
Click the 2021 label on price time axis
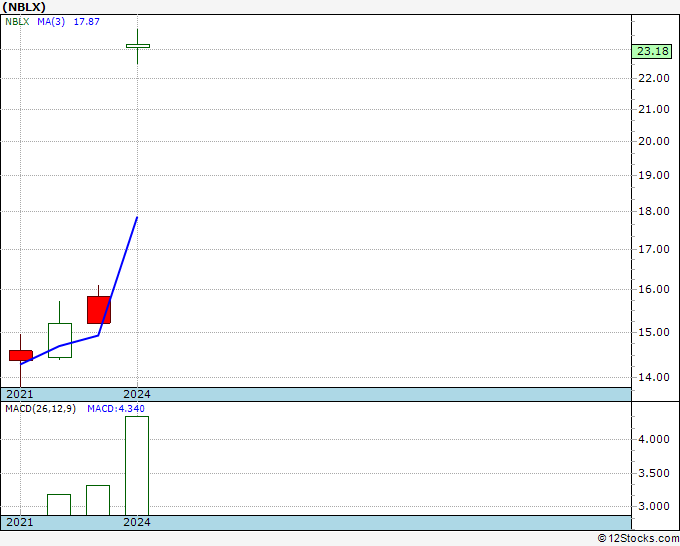20,394
